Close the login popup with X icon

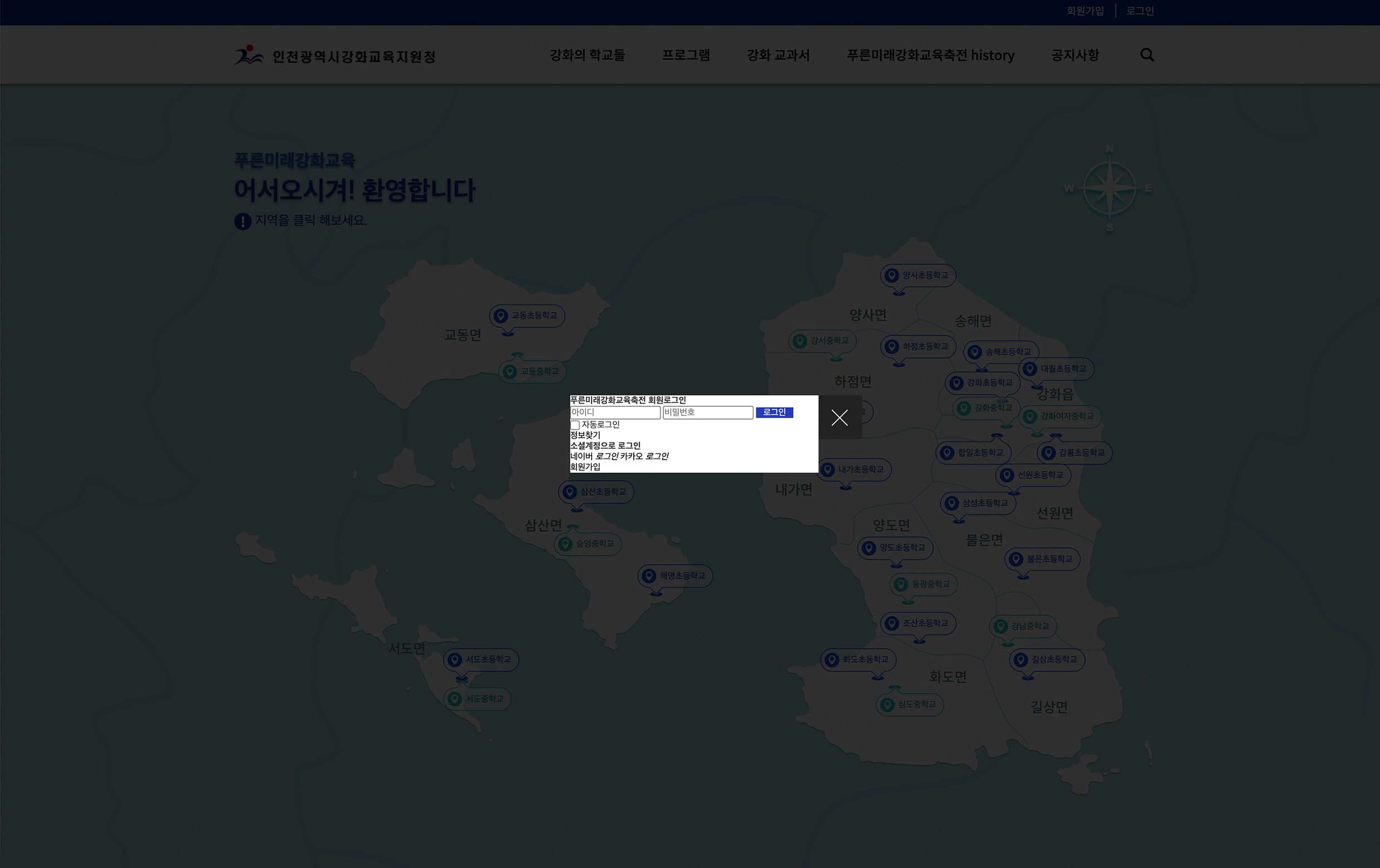[840, 418]
